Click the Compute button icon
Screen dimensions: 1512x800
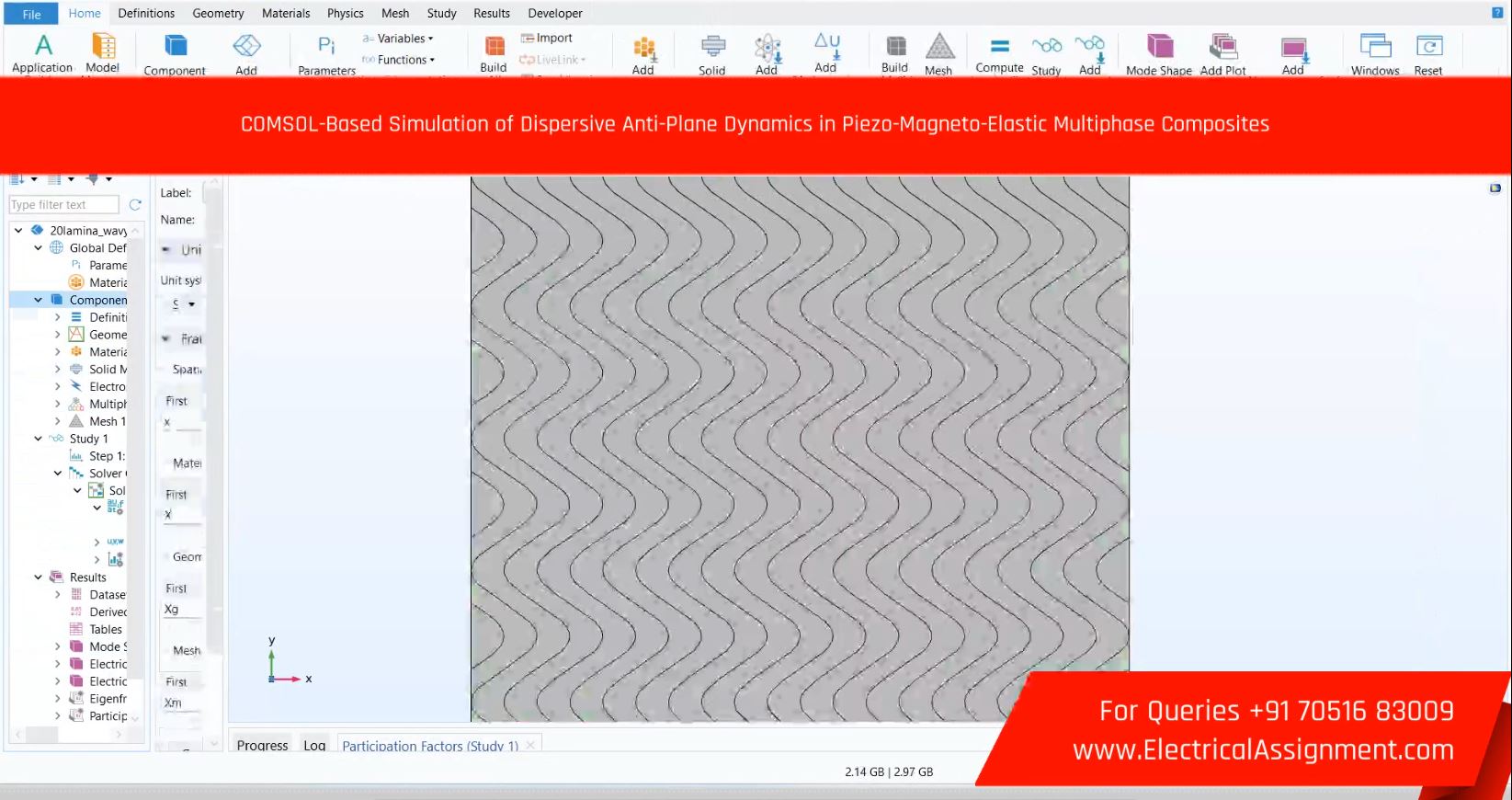pyautogui.click(x=999, y=46)
